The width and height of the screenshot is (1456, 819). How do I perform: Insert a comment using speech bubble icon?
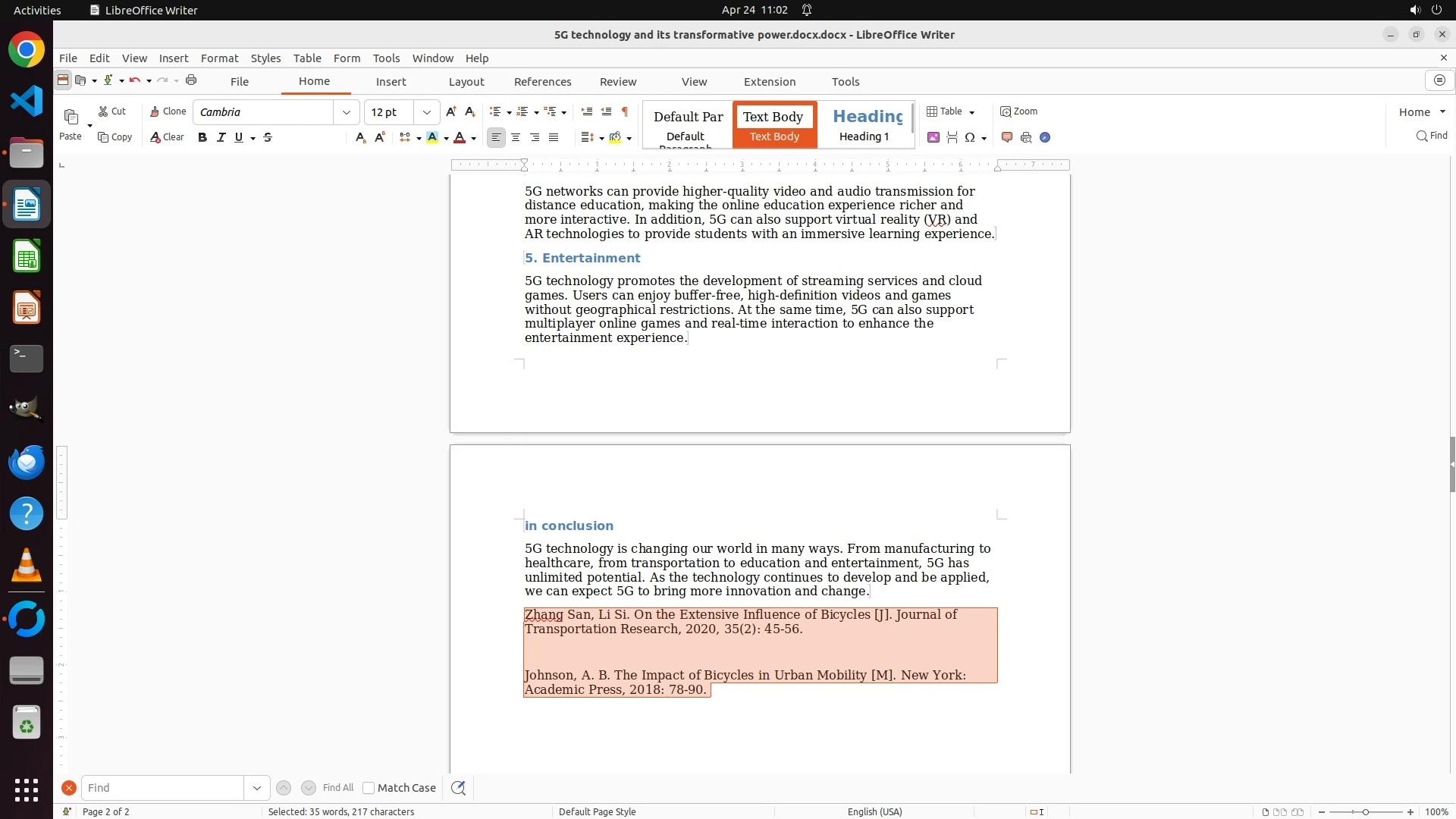coord(1007,137)
